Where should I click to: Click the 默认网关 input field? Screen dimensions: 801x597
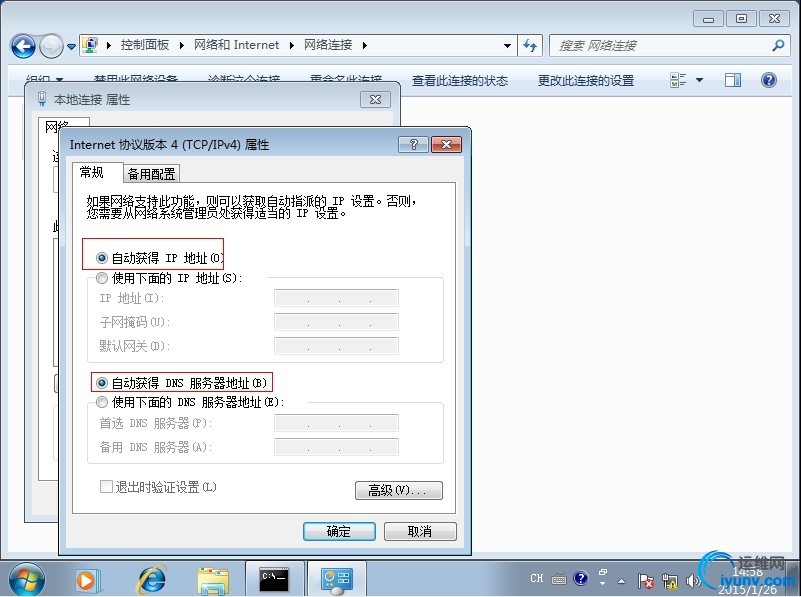coord(336,346)
